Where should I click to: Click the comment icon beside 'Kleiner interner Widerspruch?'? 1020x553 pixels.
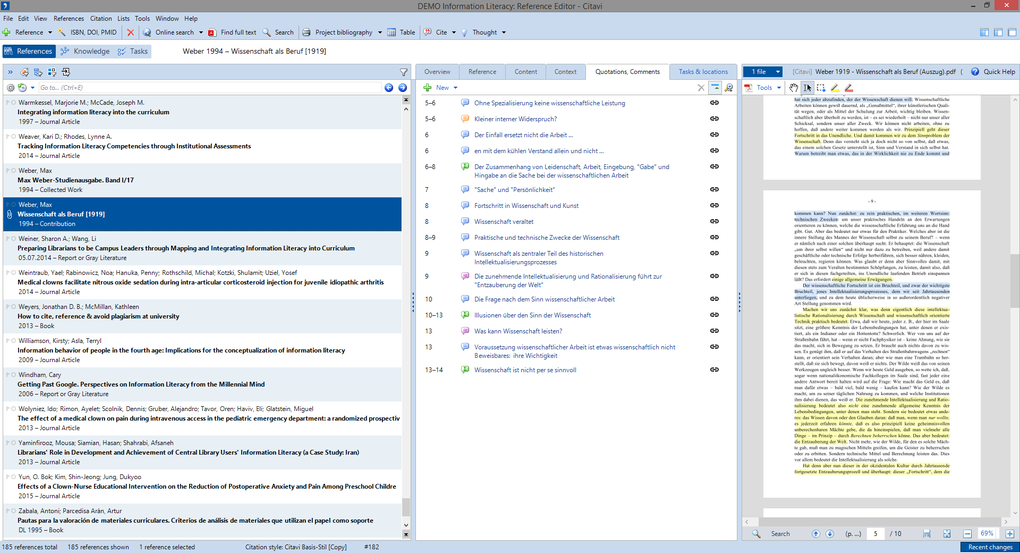465,119
